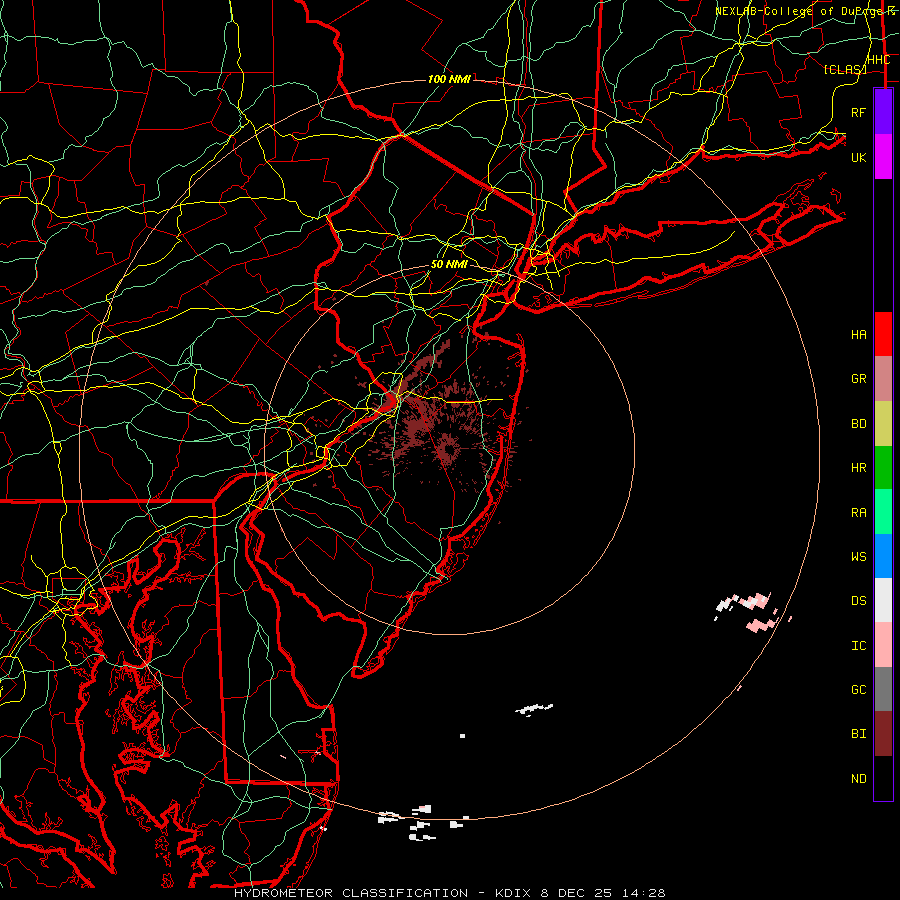Click the HHC product code text

878,60
